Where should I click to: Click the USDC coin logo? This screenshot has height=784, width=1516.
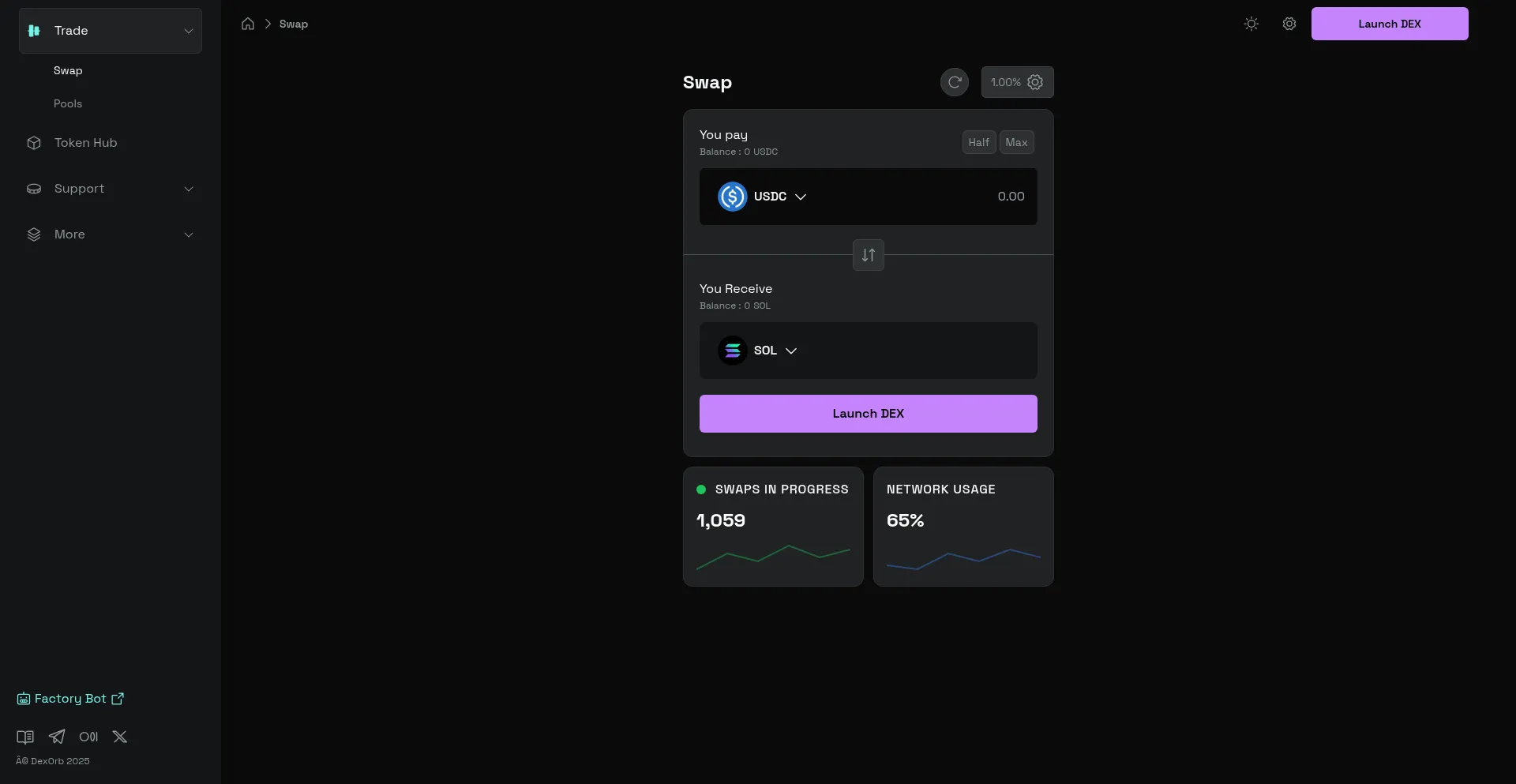click(x=733, y=197)
